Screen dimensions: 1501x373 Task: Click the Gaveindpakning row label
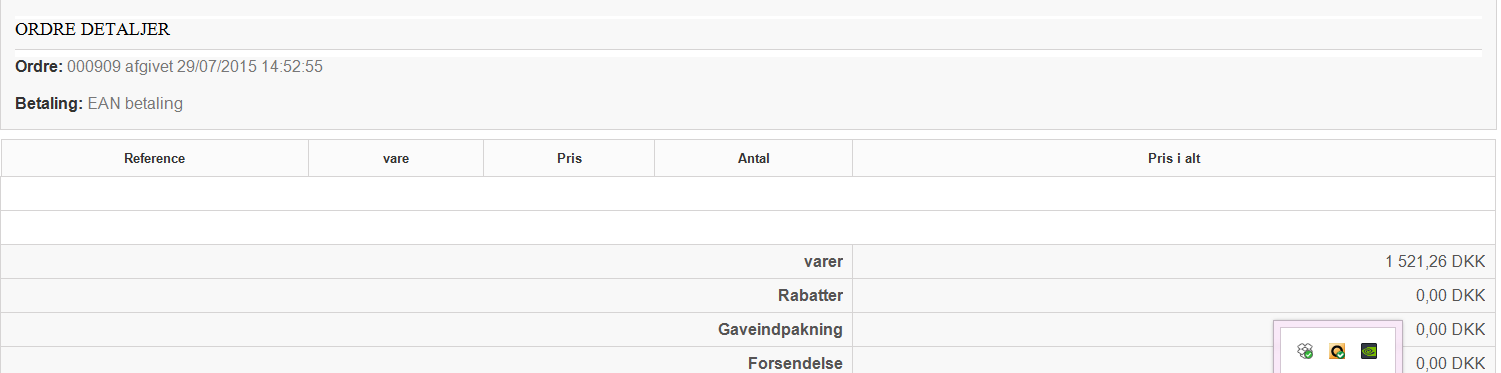point(780,330)
